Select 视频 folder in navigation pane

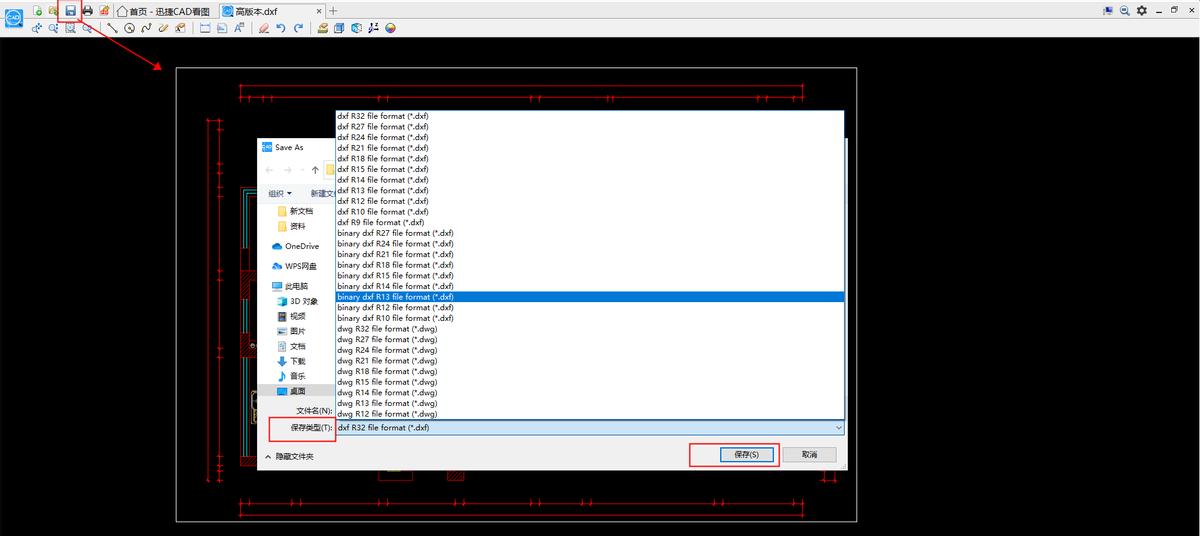click(x=291, y=316)
